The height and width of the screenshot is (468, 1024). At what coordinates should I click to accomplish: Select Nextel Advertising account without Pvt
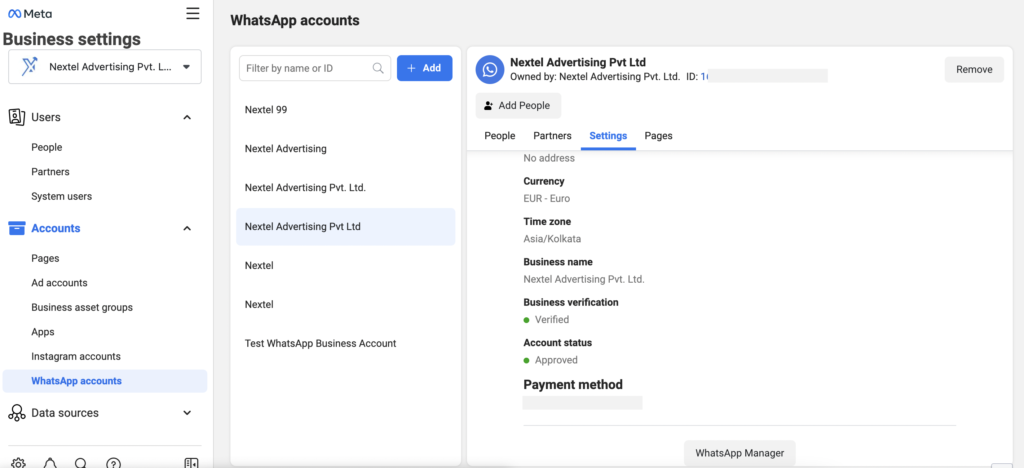pos(345,149)
